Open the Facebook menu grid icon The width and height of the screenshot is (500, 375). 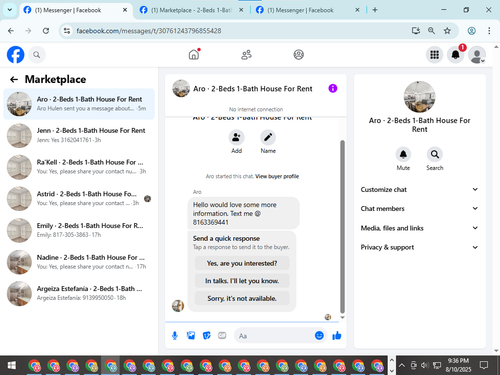[x=434, y=55]
